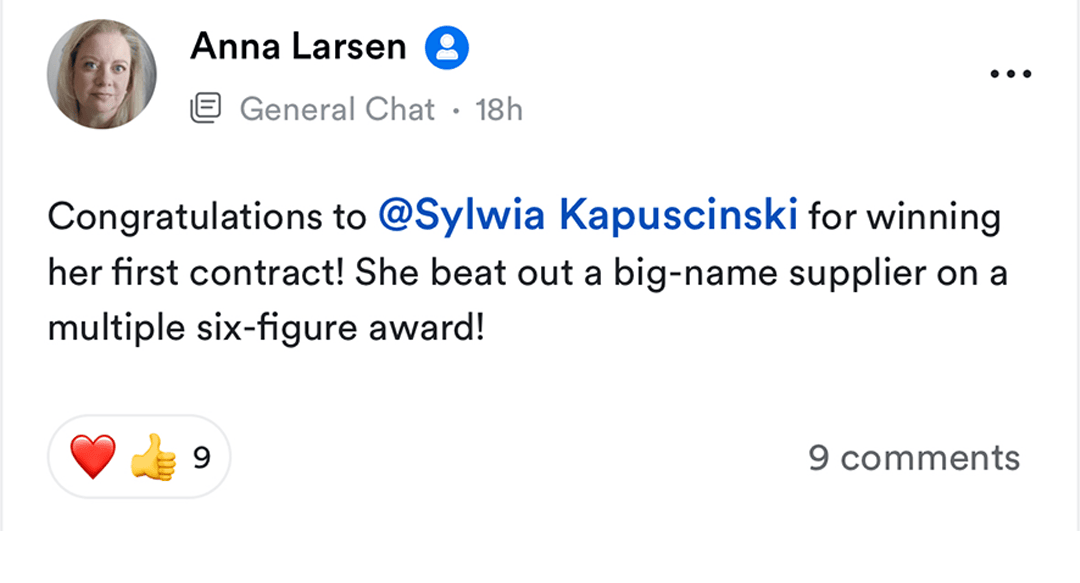Open the 9 comments thread
Viewport: 1080px width, 583px height.
point(914,458)
